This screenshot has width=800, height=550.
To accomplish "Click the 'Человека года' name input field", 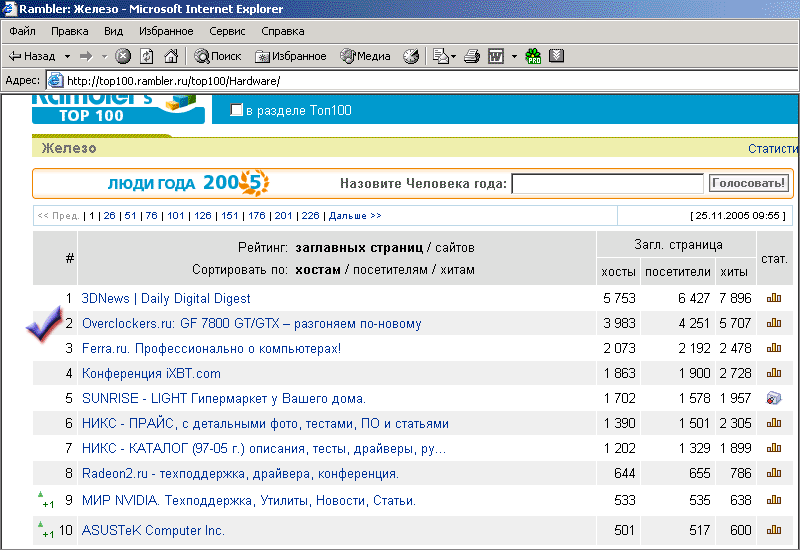I will (607, 184).
